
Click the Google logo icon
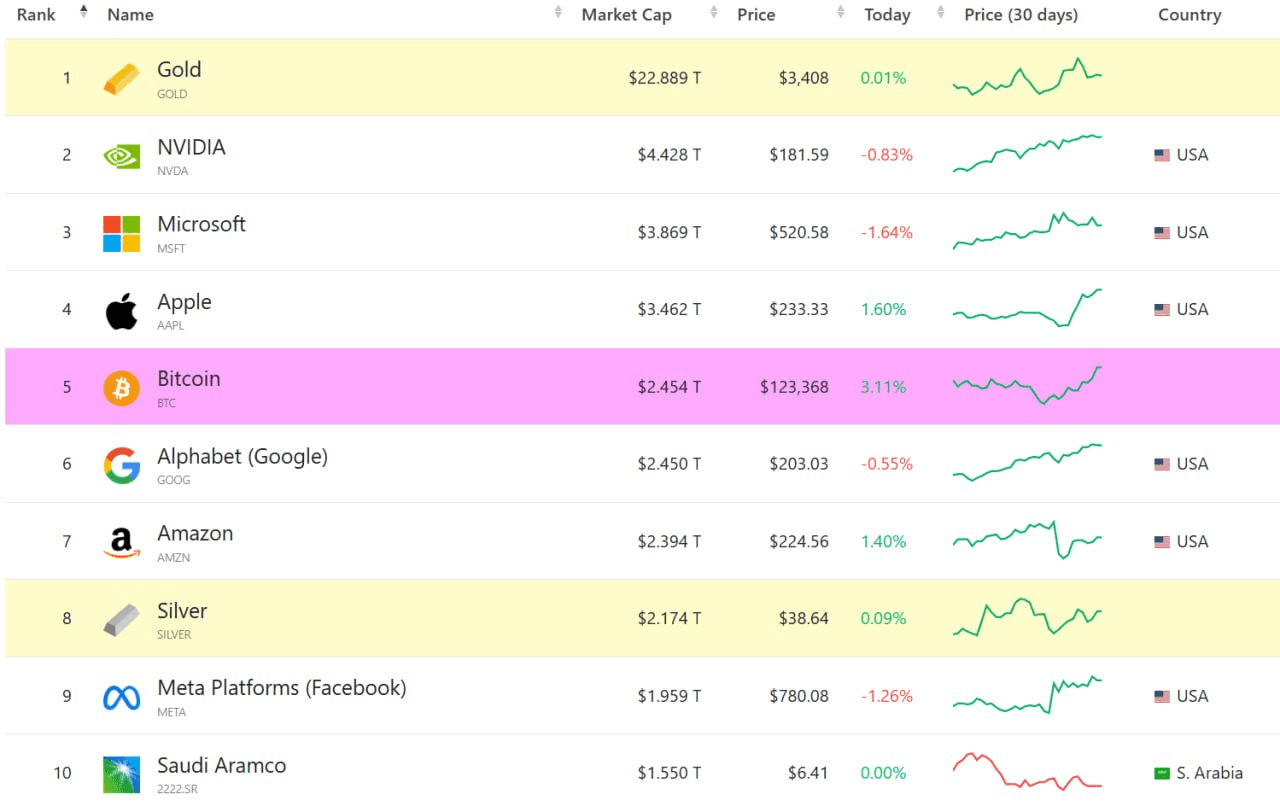(x=122, y=465)
